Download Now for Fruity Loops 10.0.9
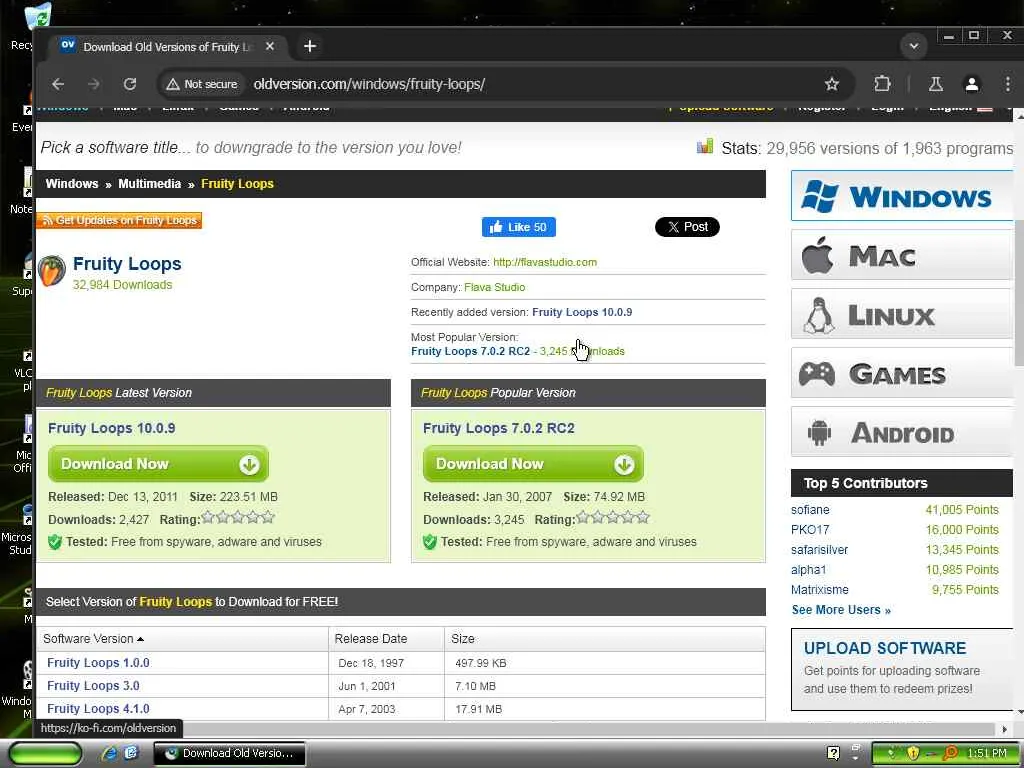Viewport: 1024px width, 768px height. coord(159,464)
